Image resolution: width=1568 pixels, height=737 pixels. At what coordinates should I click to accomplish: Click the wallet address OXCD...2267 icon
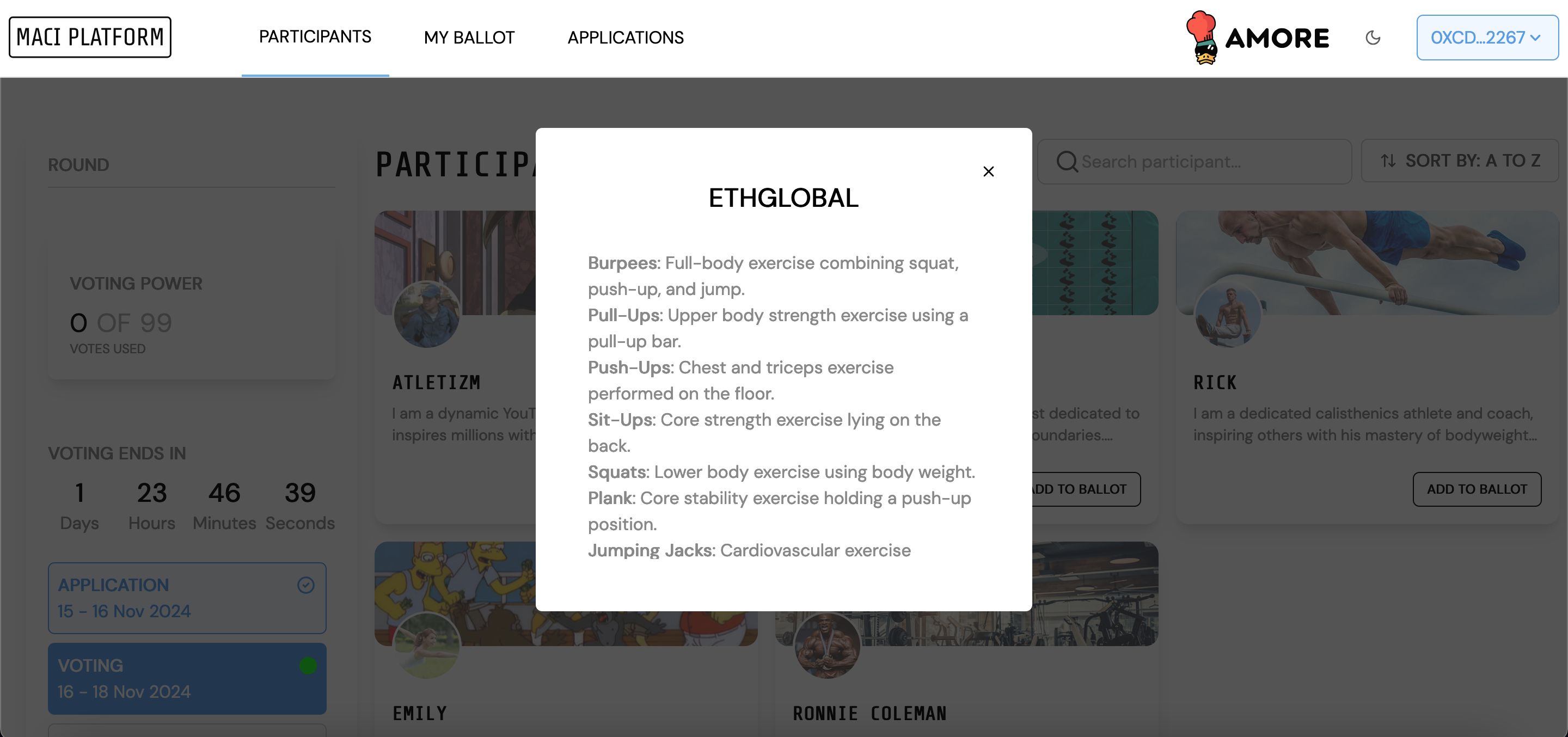(x=1485, y=36)
